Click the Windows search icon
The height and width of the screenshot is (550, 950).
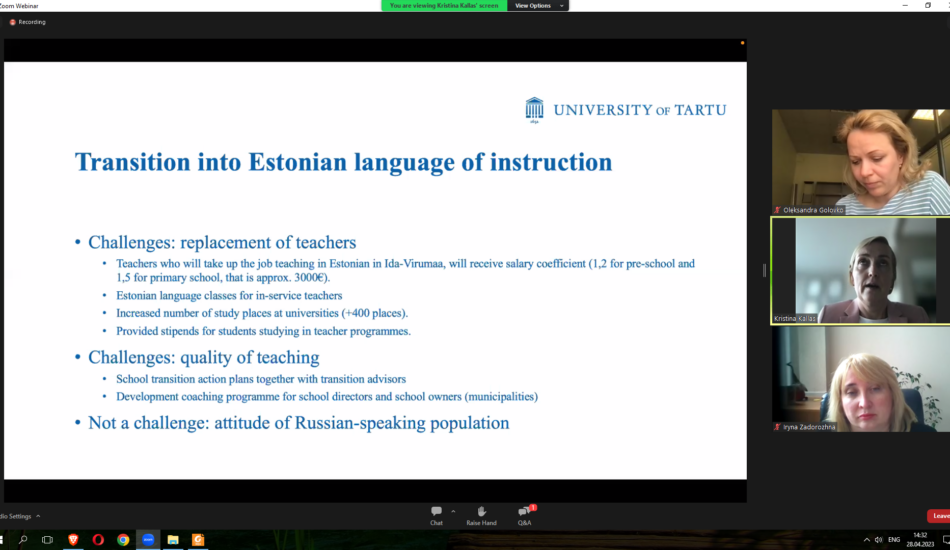[x=23, y=540]
